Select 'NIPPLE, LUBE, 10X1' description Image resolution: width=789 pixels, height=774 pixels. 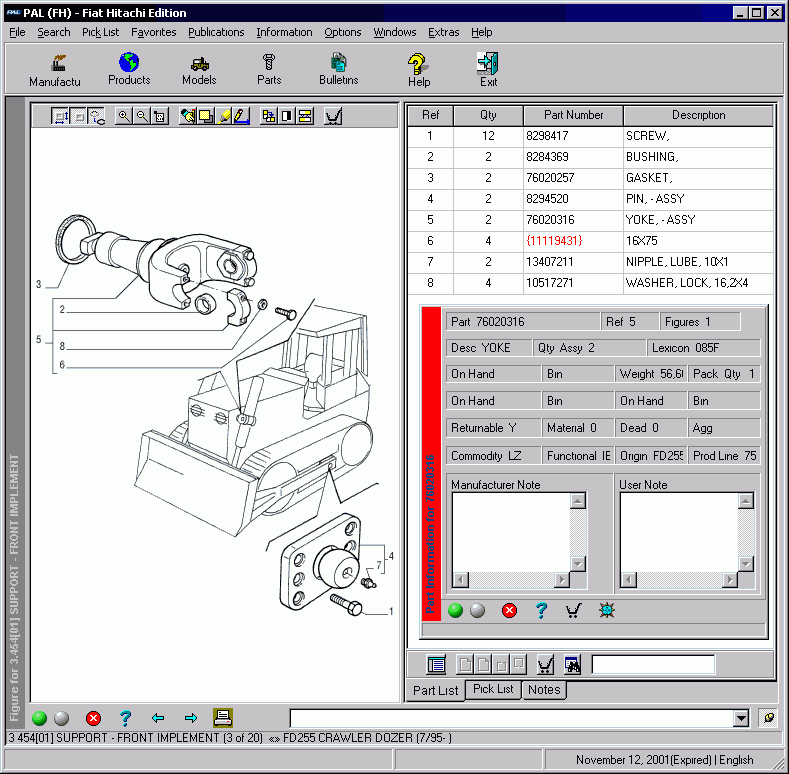tap(677, 262)
